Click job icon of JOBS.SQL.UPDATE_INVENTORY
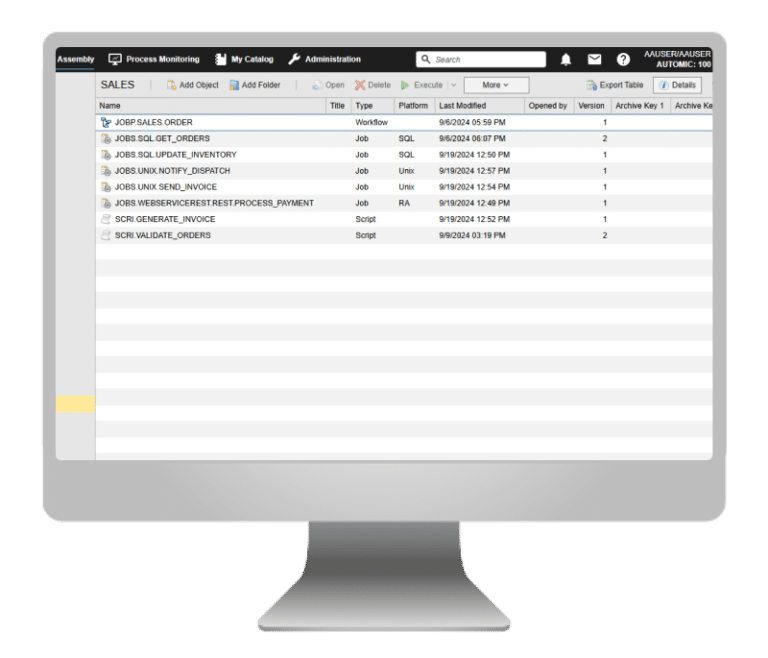Viewport: 768px width, 658px height. tap(106, 155)
